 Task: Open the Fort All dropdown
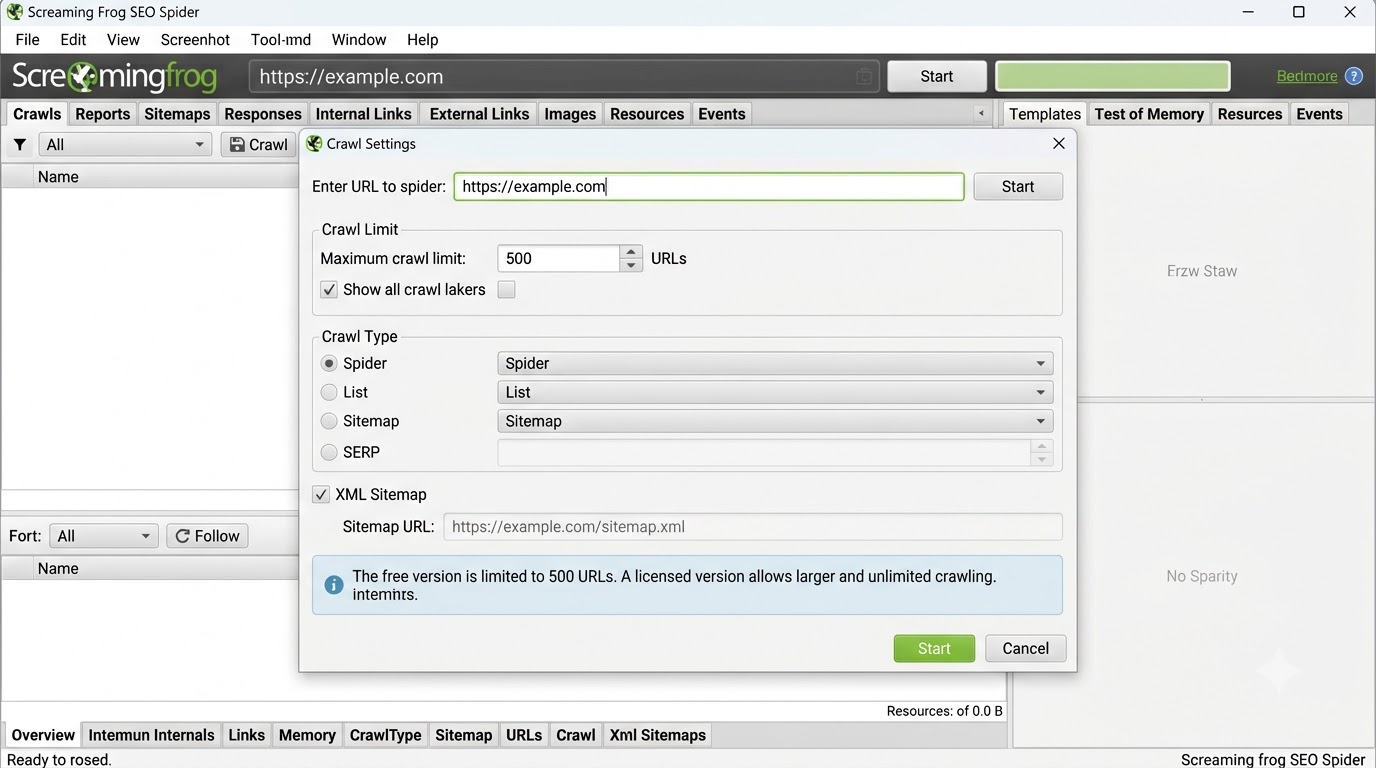(105, 536)
